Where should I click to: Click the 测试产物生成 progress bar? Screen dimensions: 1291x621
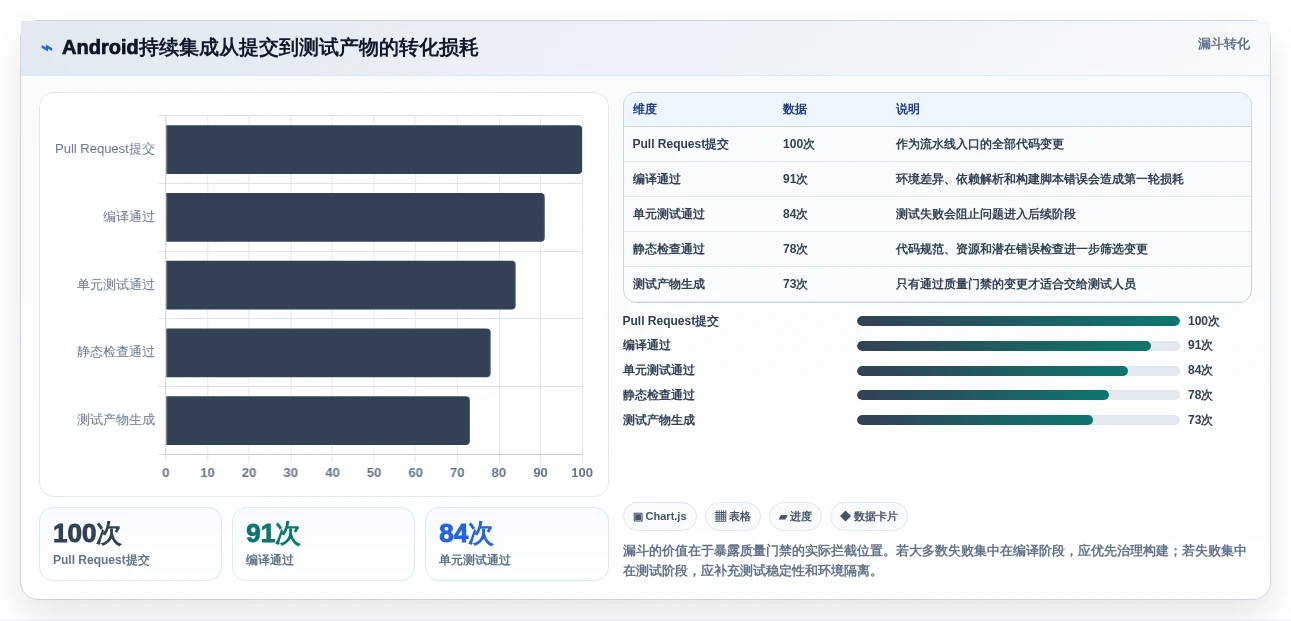pyautogui.click(x=1018, y=420)
